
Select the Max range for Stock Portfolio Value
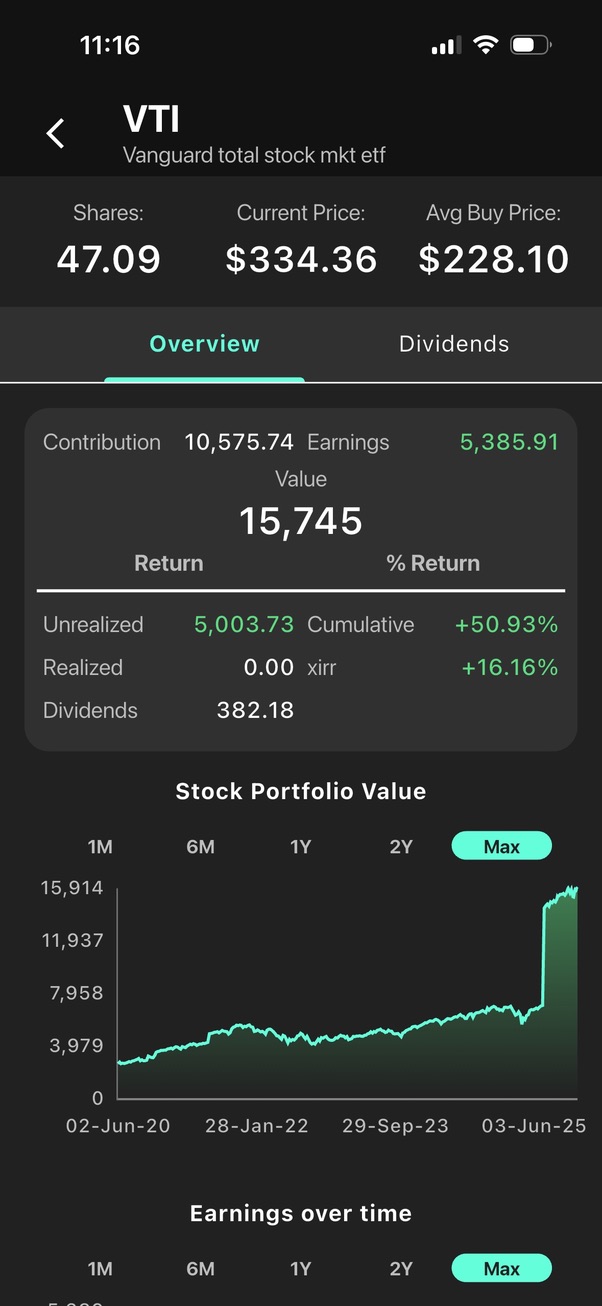coord(501,845)
